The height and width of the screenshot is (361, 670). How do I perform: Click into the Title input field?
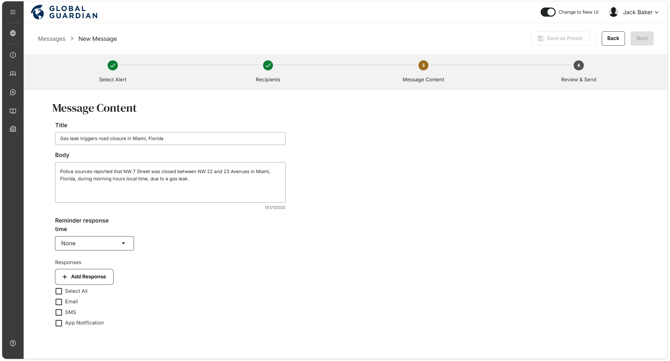170,138
